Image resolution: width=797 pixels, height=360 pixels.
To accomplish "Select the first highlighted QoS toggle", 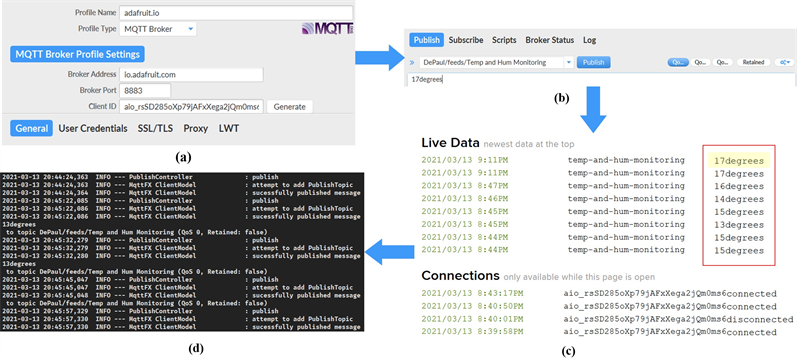I will pos(678,62).
